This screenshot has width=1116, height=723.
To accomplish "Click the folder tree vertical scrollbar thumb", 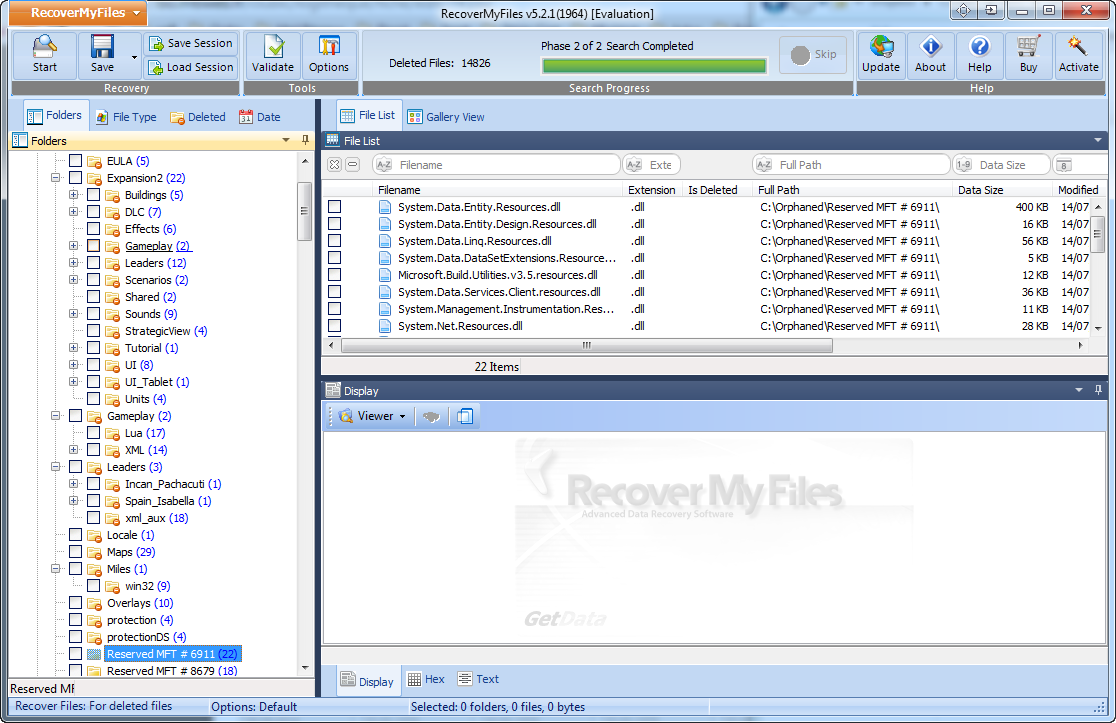I will [x=304, y=211].
